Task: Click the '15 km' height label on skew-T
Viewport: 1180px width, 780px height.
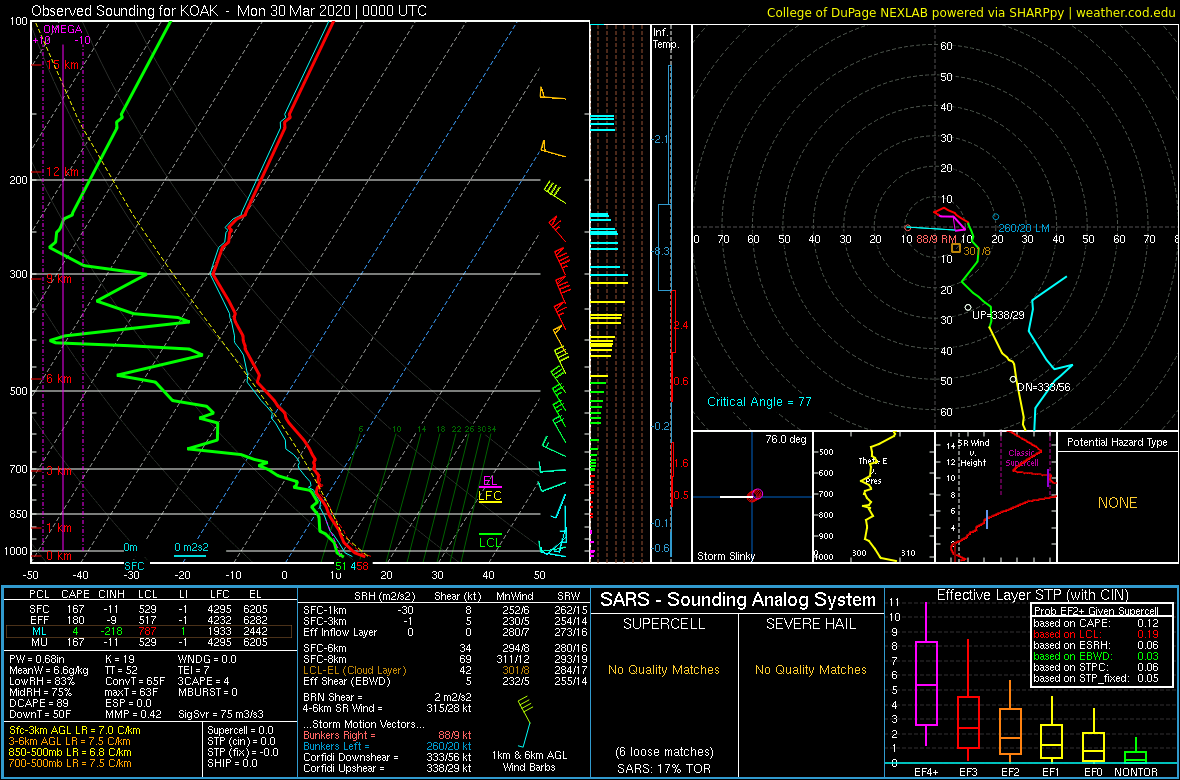Action: 62,65
